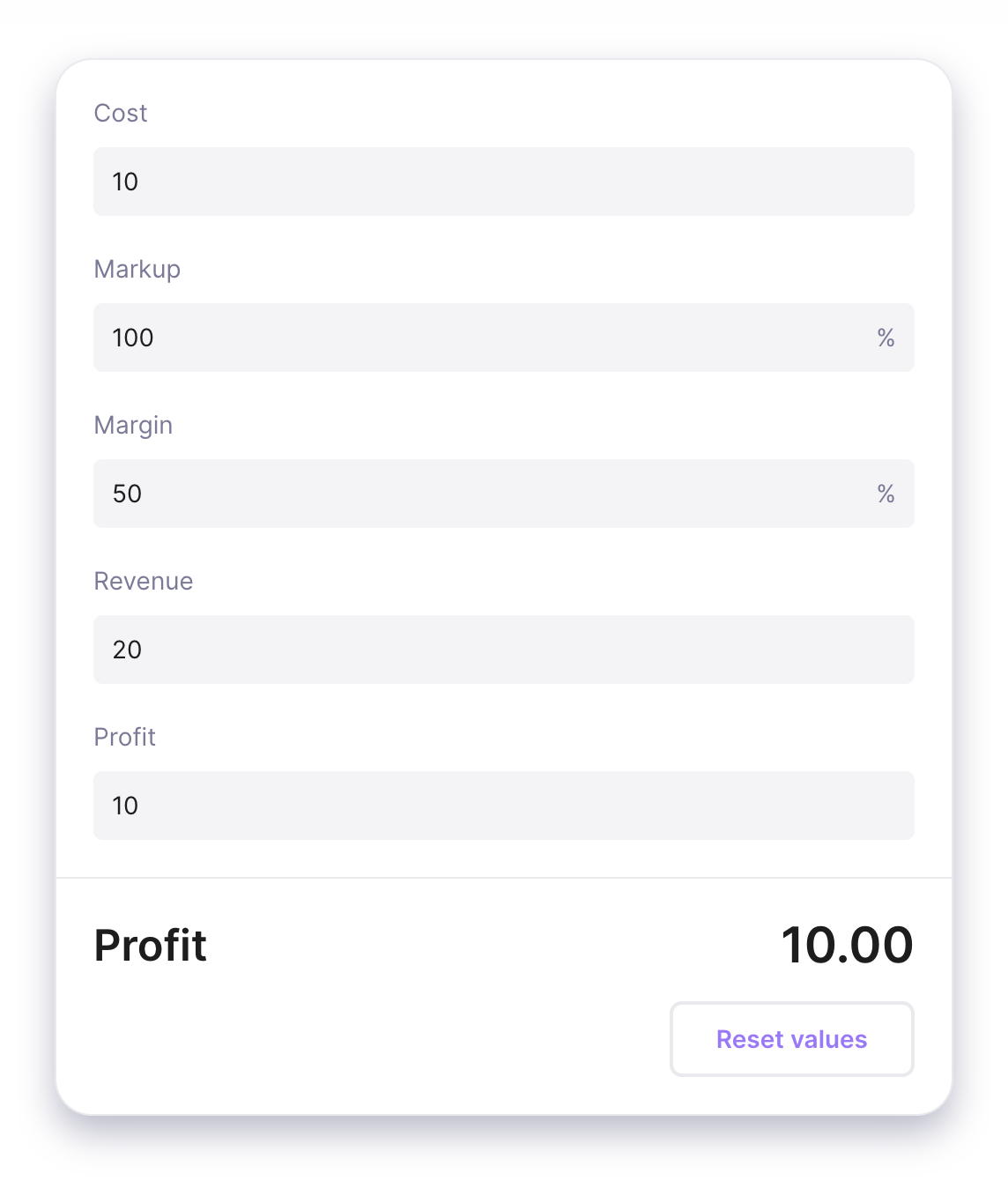1008x1181 pixels.
Task: Click the Revenue input field
Action: pos(503,650)
